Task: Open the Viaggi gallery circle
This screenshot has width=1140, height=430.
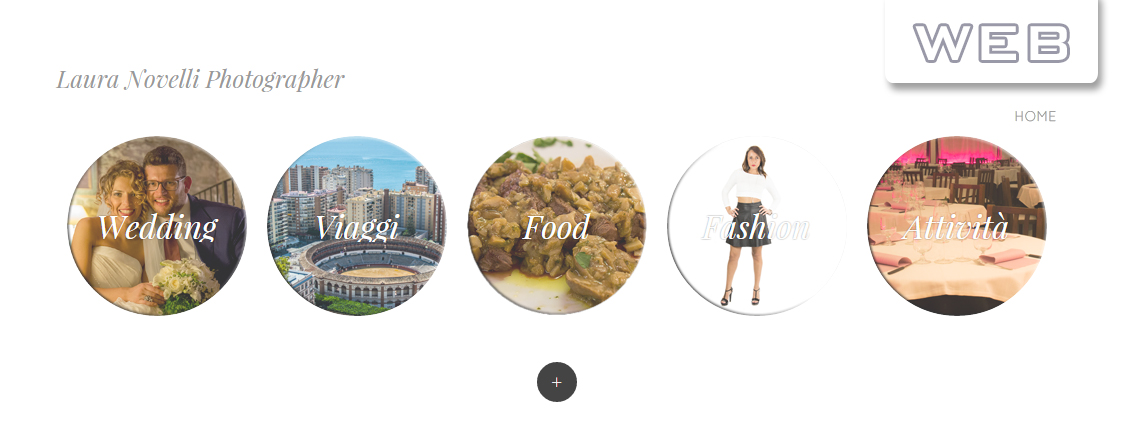Action: tap(357, 226)
